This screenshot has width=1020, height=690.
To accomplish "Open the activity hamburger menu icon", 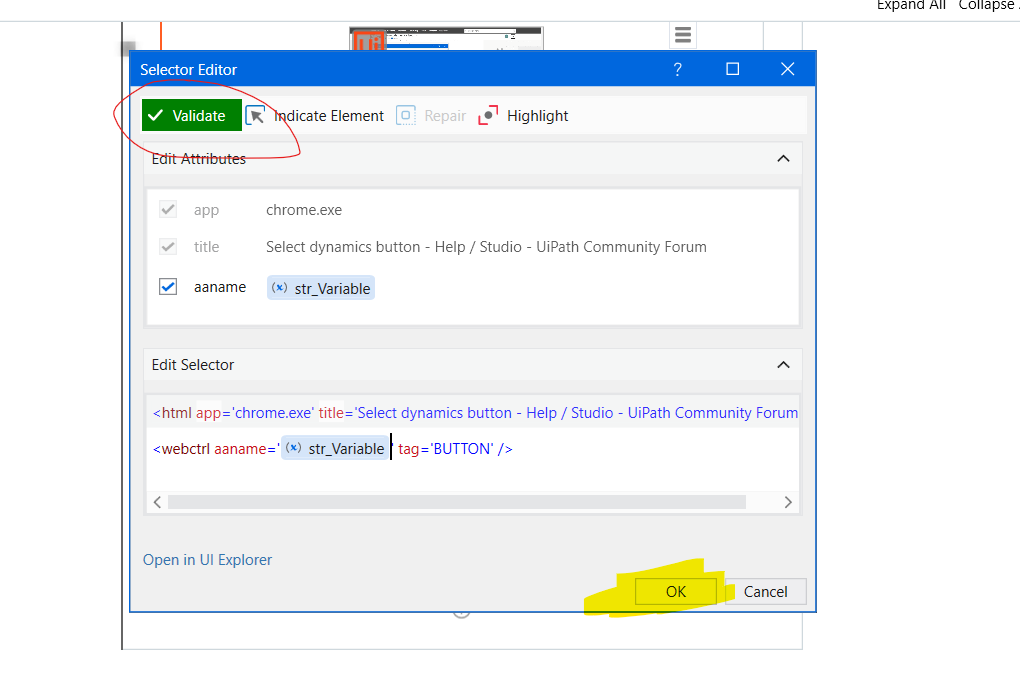I will [x=683, y=34].
